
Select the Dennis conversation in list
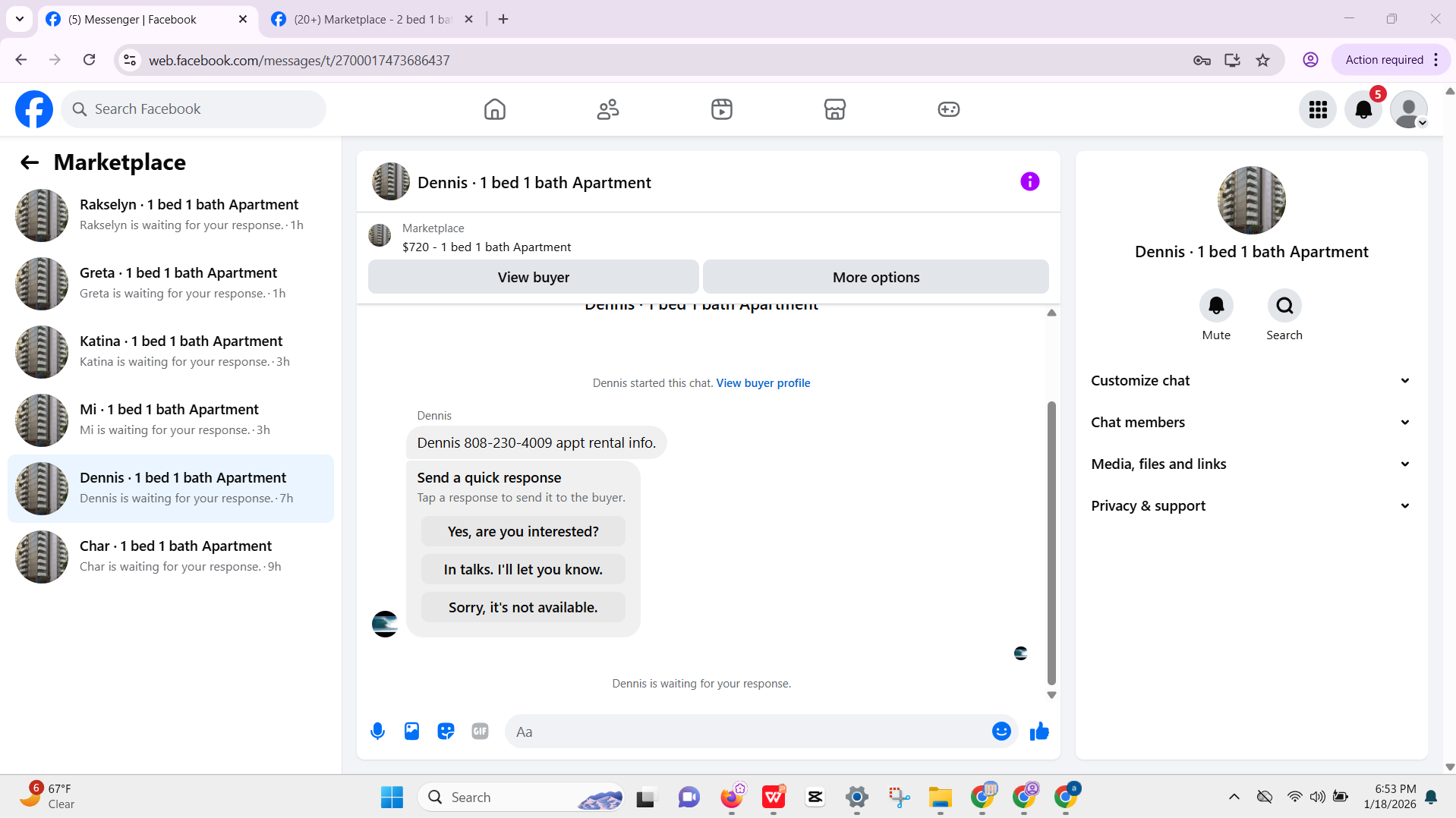171,489
